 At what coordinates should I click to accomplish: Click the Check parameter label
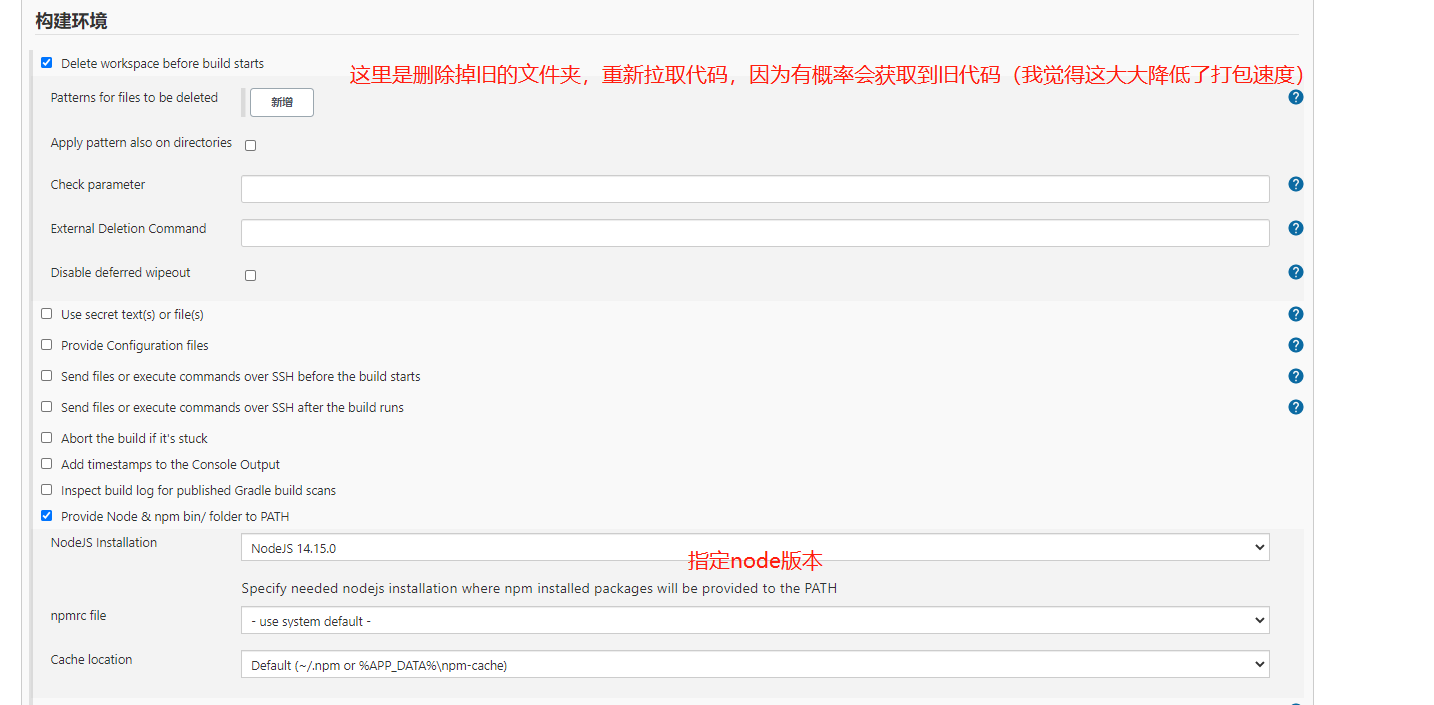click(98, 184)
